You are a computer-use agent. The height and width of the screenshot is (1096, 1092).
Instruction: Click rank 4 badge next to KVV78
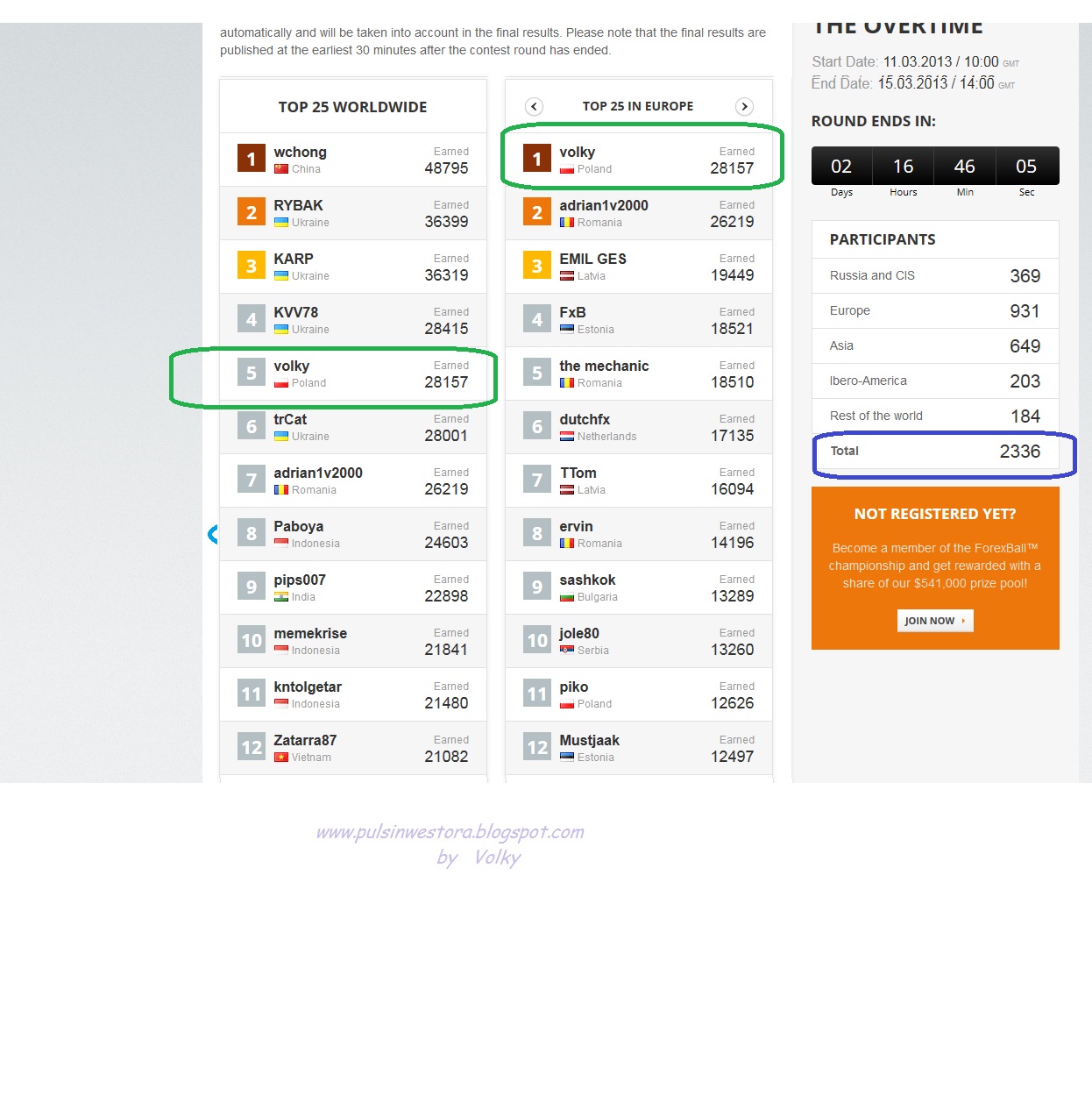tap(252, 319)
